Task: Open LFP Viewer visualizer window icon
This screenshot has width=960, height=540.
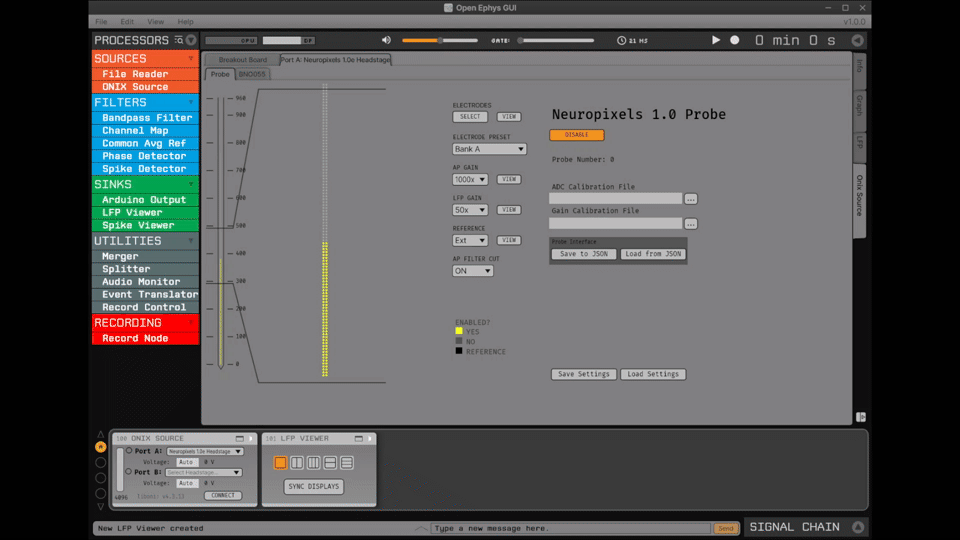Action: click(x=359, y=438)
